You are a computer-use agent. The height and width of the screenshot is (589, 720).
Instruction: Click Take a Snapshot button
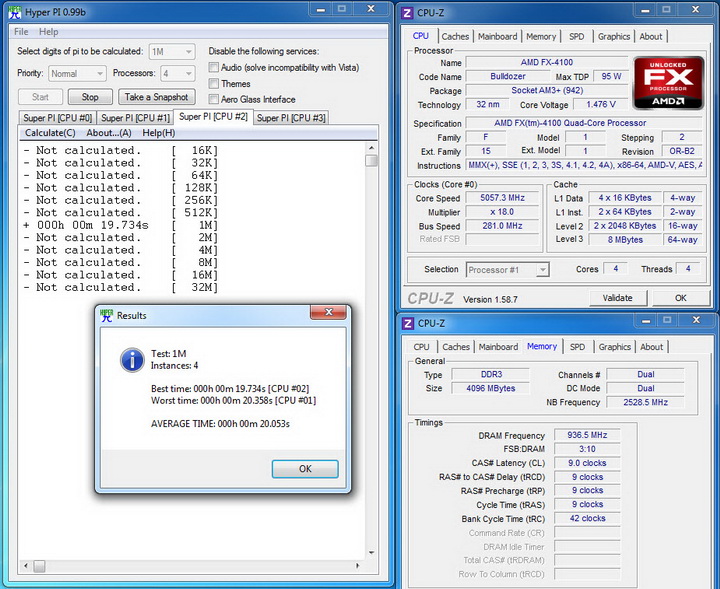coord(157,97)
